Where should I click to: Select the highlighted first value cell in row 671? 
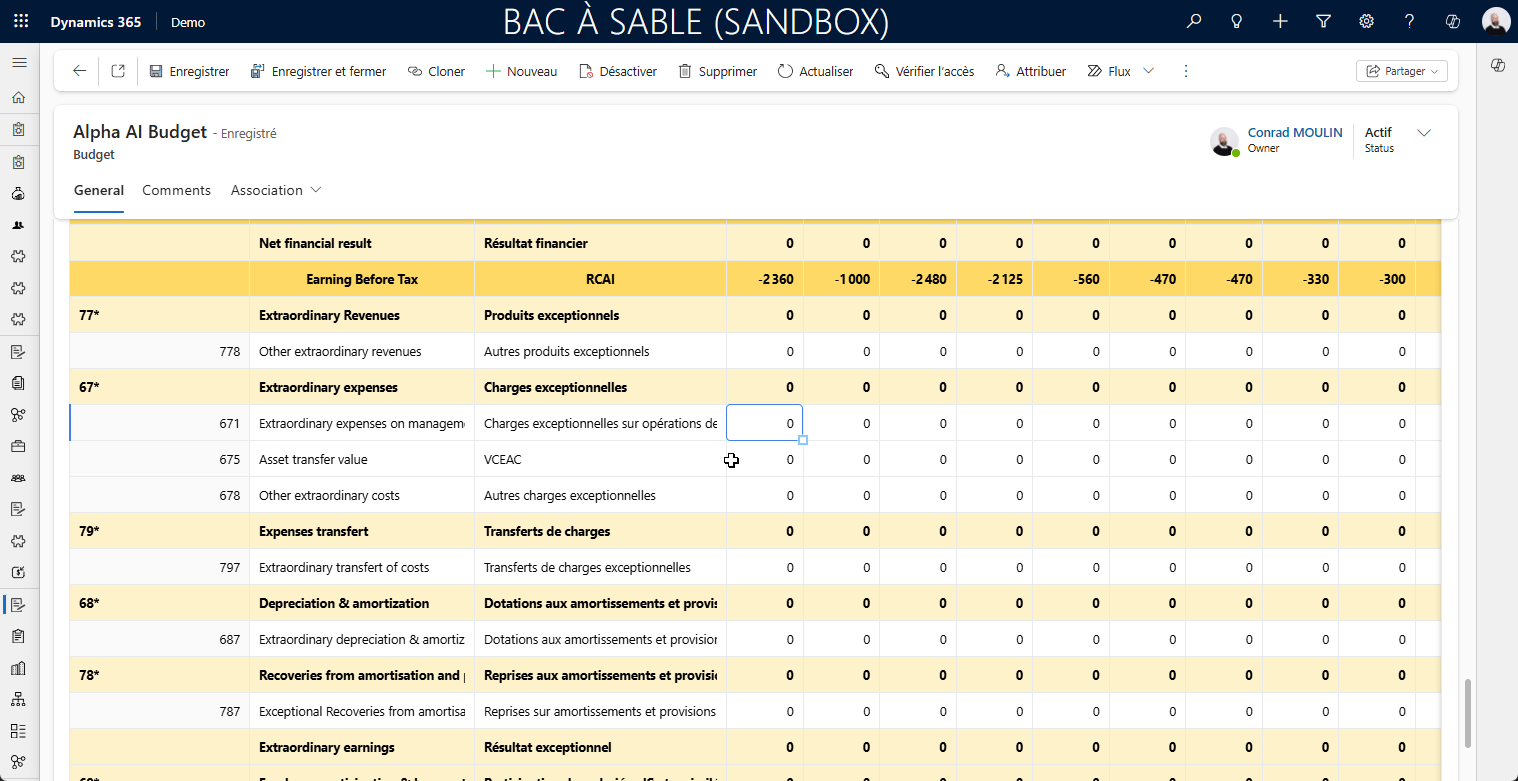[764, 423]
